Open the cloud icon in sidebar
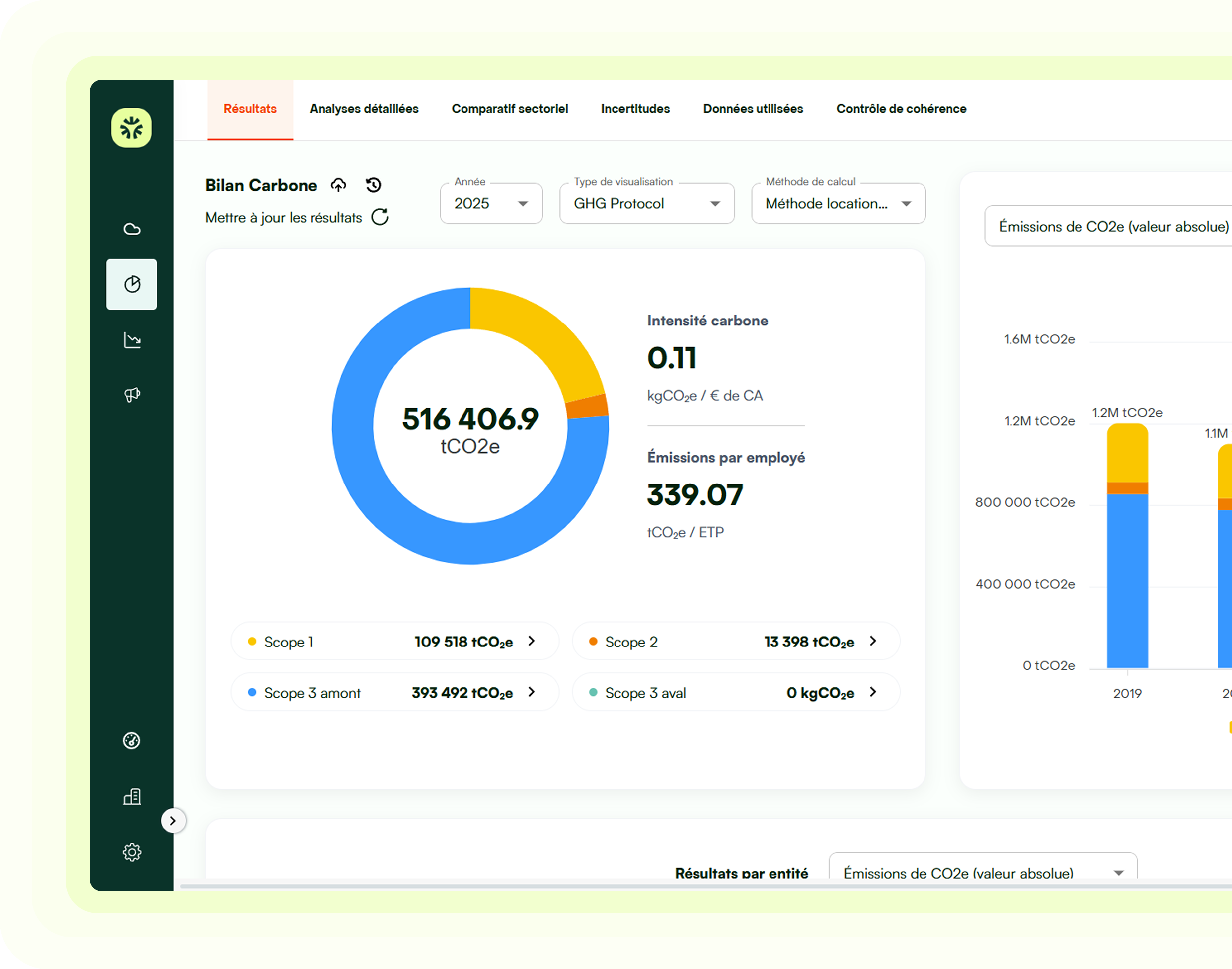1232x969 pixels. [132, 229]
